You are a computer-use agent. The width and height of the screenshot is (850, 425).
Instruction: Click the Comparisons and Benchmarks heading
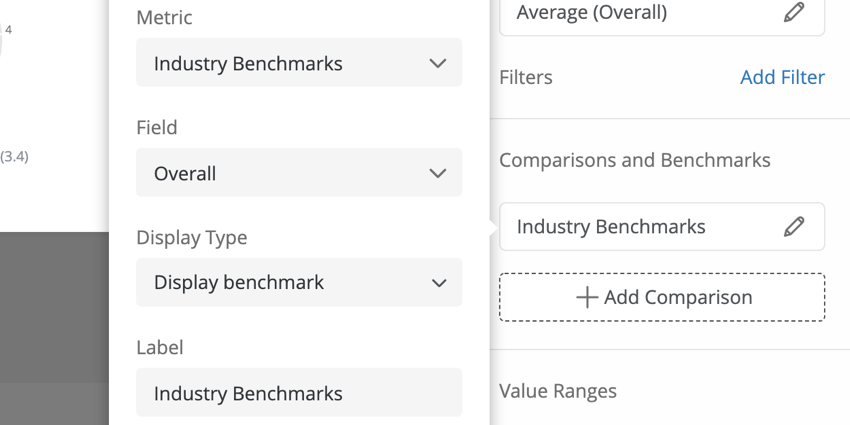tap(635, 160)
